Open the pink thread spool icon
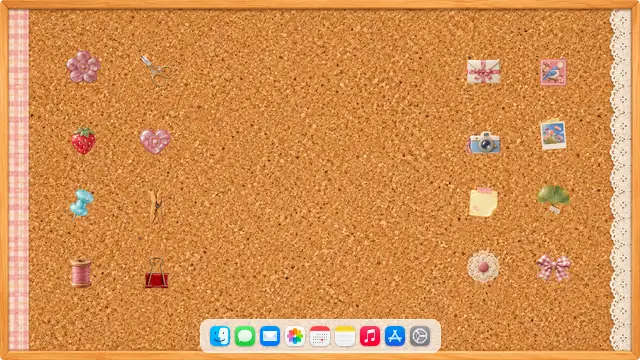 [81, 273]
